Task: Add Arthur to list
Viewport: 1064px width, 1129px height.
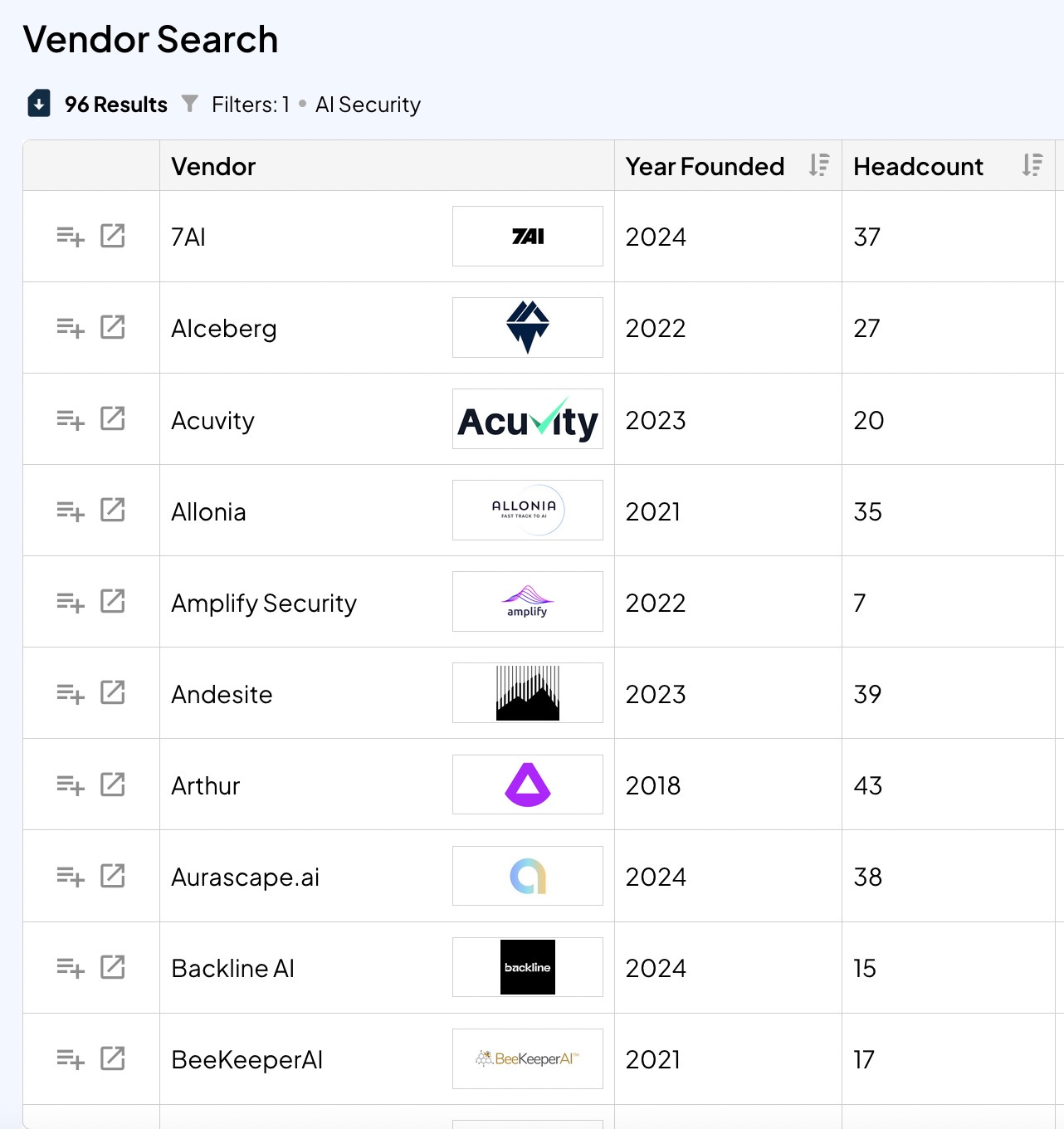Action: pos(71,784)
